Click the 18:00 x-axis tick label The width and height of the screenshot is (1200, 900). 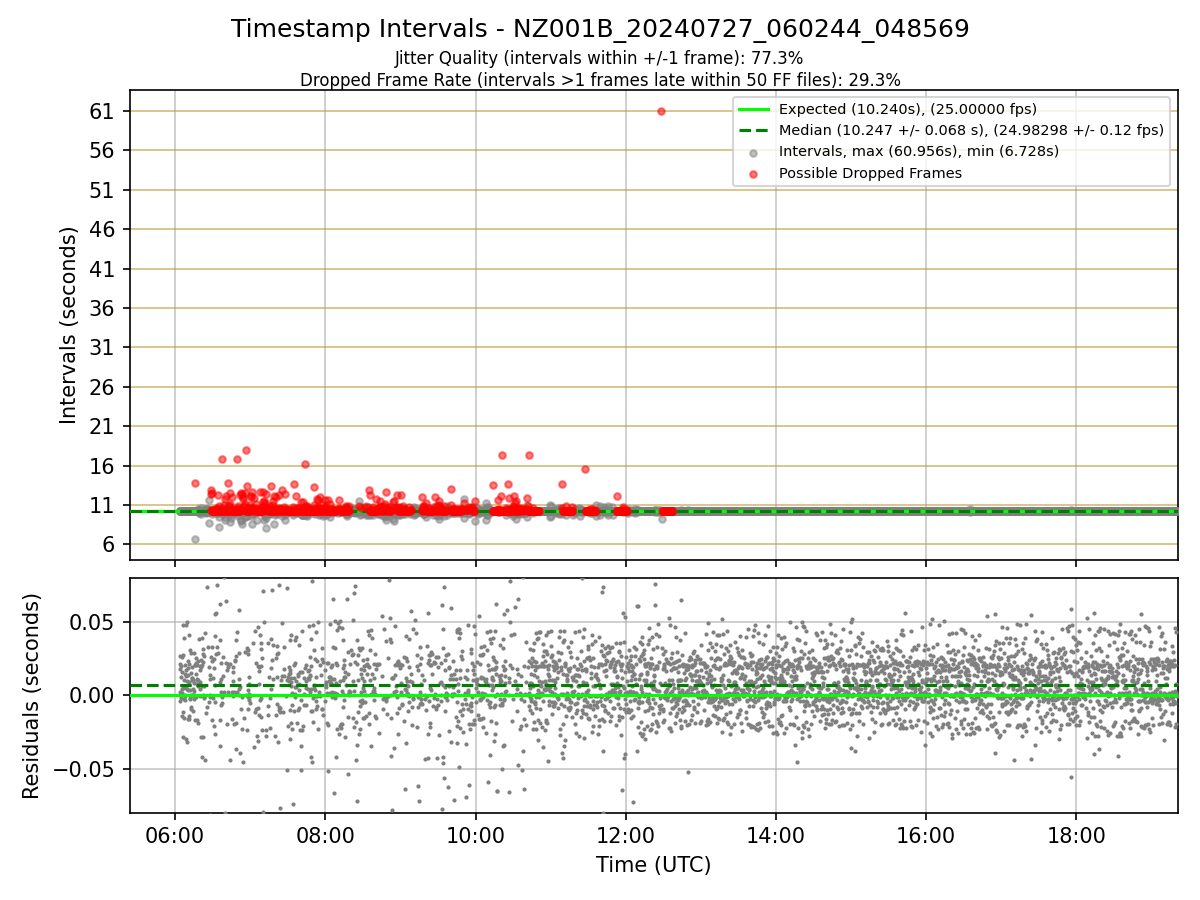[1076, 836]
